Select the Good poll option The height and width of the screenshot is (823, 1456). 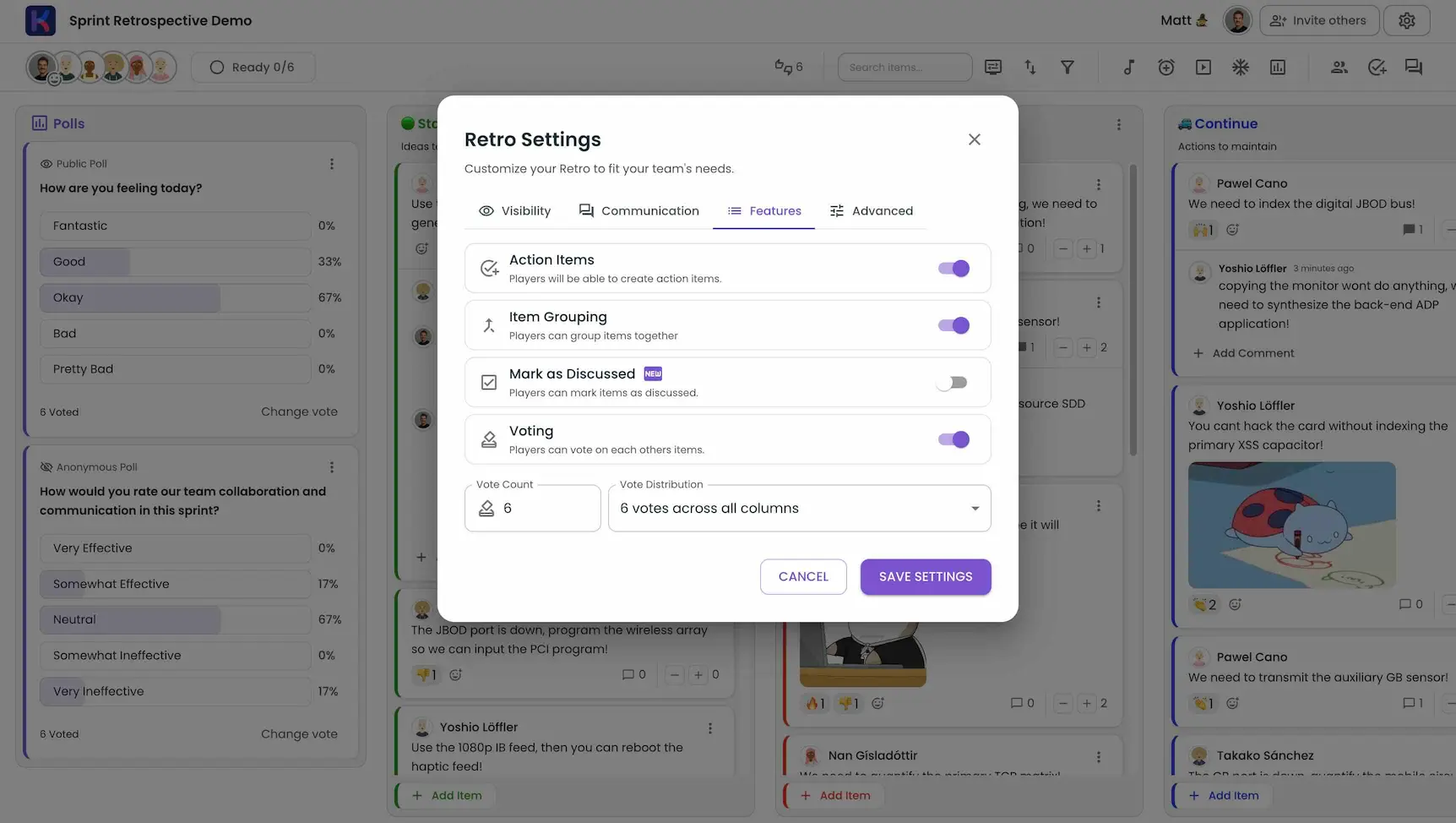(175, 262)
